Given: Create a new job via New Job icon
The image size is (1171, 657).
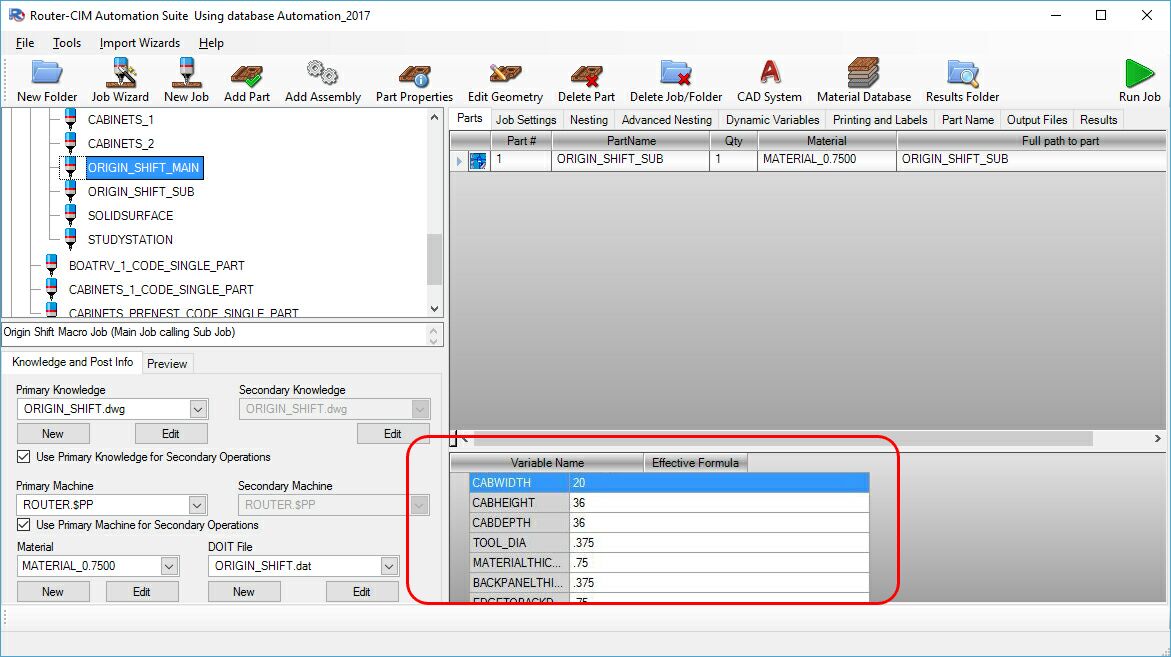Looking at the screenshot, I should (x=186, y=80).
